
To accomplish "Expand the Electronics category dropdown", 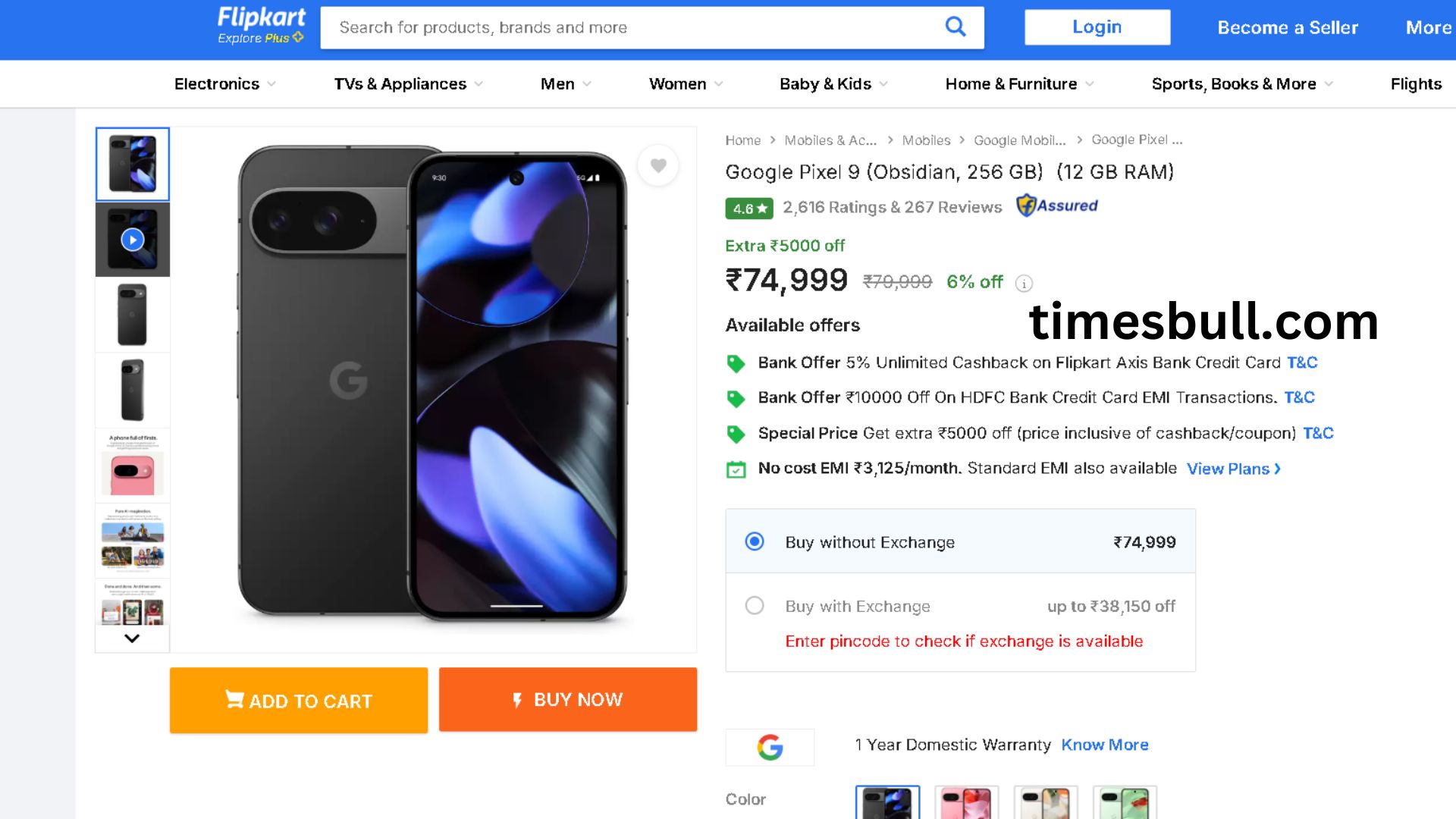I will coord(224,84).
